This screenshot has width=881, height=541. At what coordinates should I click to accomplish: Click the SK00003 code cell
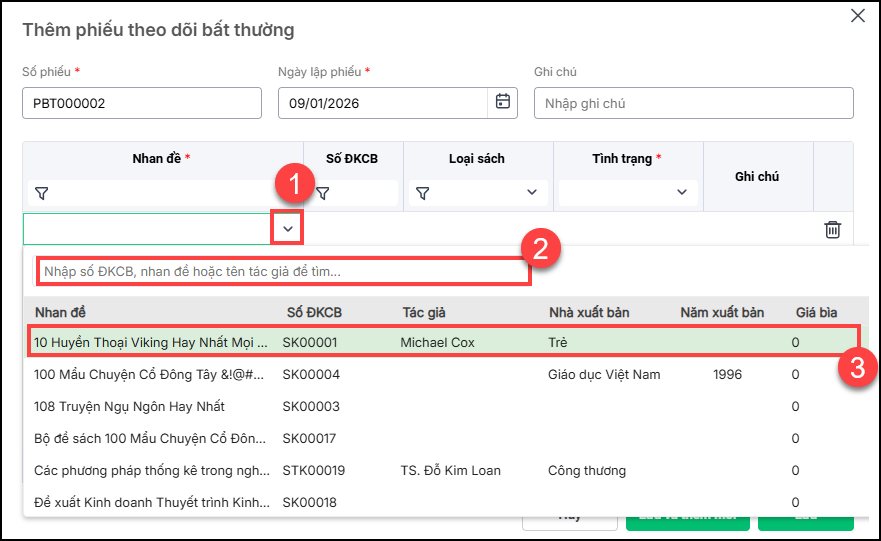click(x=311, y=406)
